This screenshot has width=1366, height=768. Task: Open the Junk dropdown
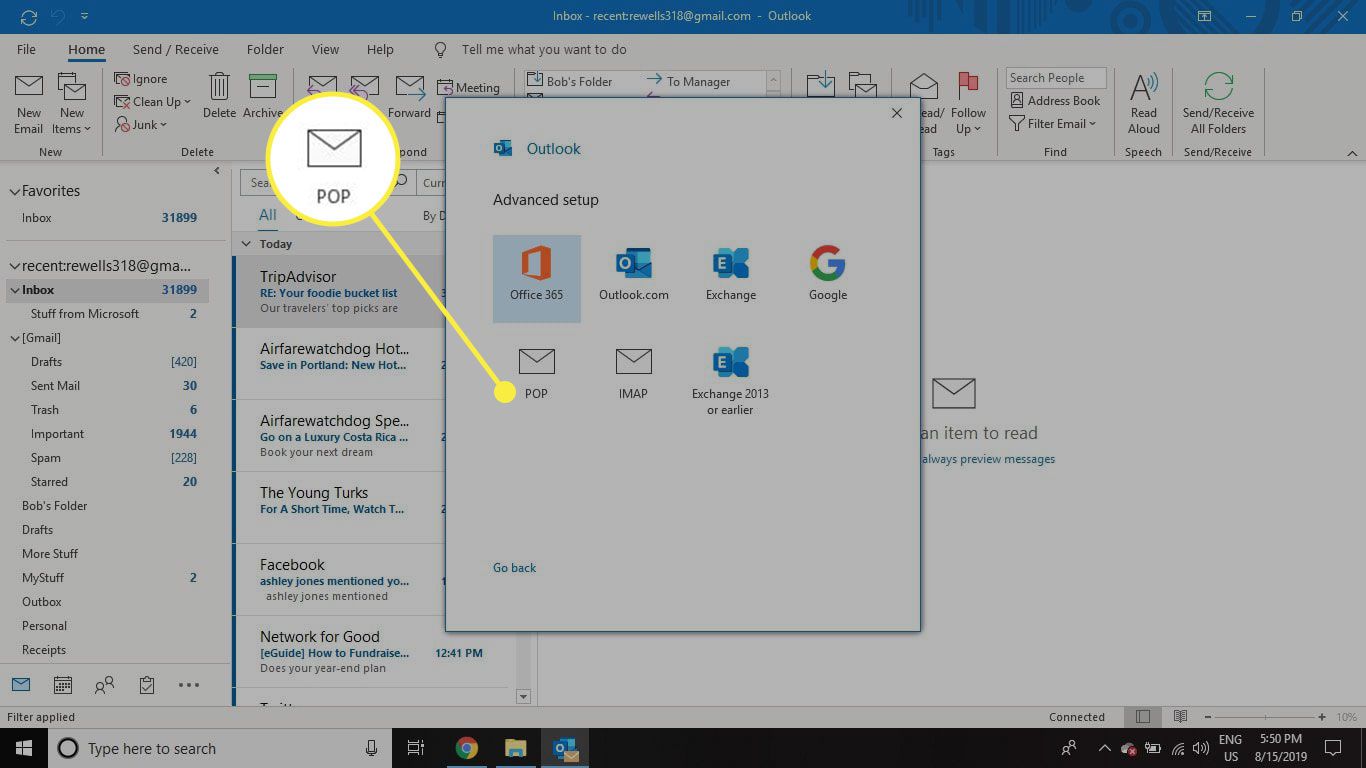point(141,124)
